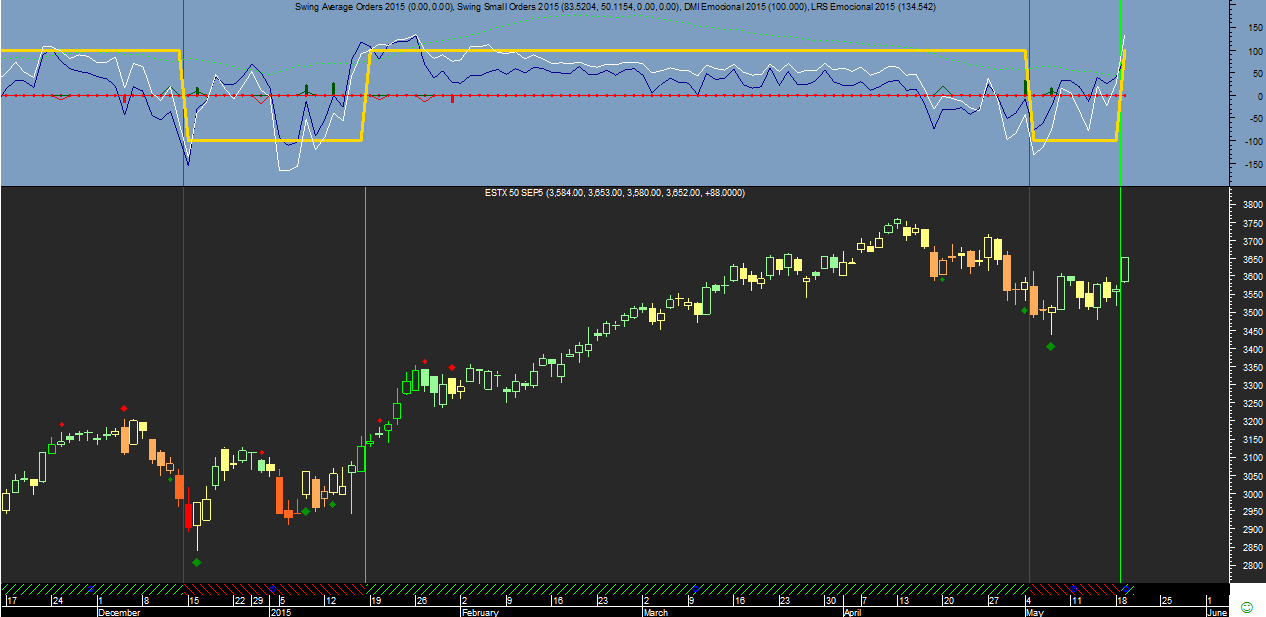Image resolution: width=1266 pixels, height=617 pixels.
Task: Click the 2800 price axis label
Action: point(1251,567)
